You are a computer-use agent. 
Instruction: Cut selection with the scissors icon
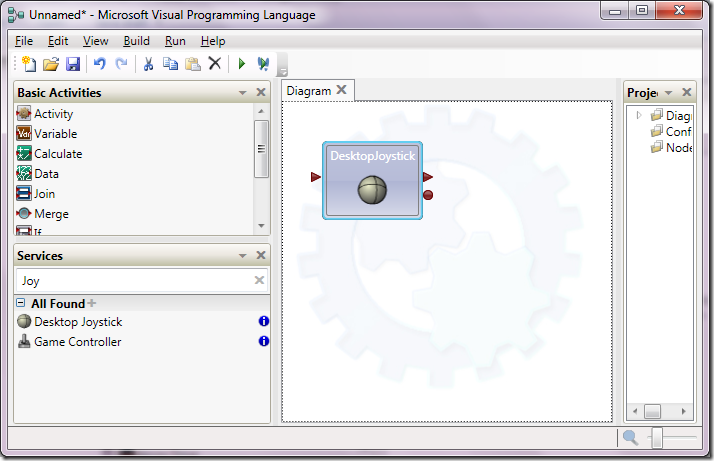[x=148, y=64]
